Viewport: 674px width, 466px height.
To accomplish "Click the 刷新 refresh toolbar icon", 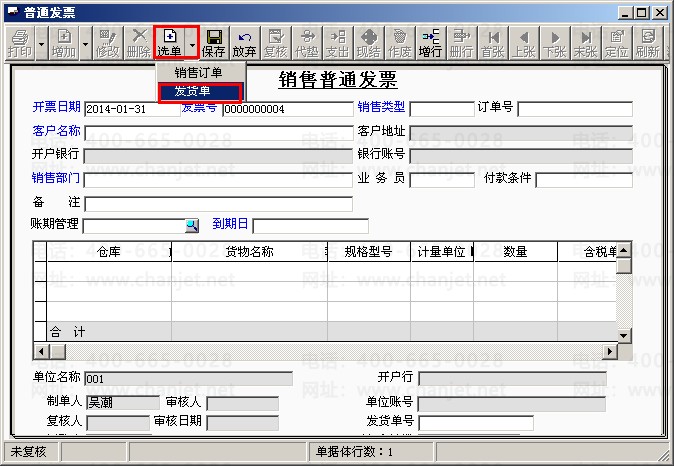I will [x=647, y=43].
